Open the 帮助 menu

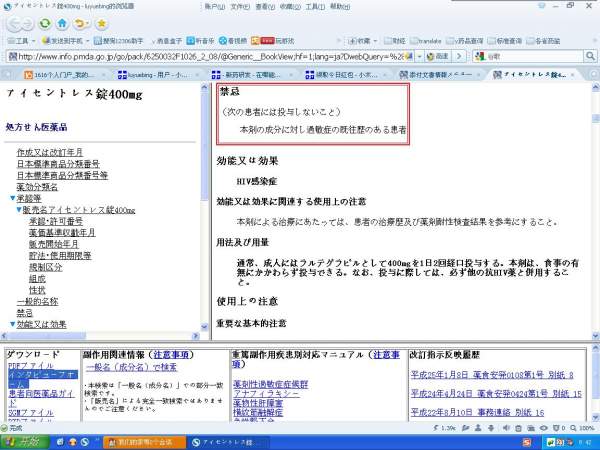pyautogui.click(x=340, y=7)
